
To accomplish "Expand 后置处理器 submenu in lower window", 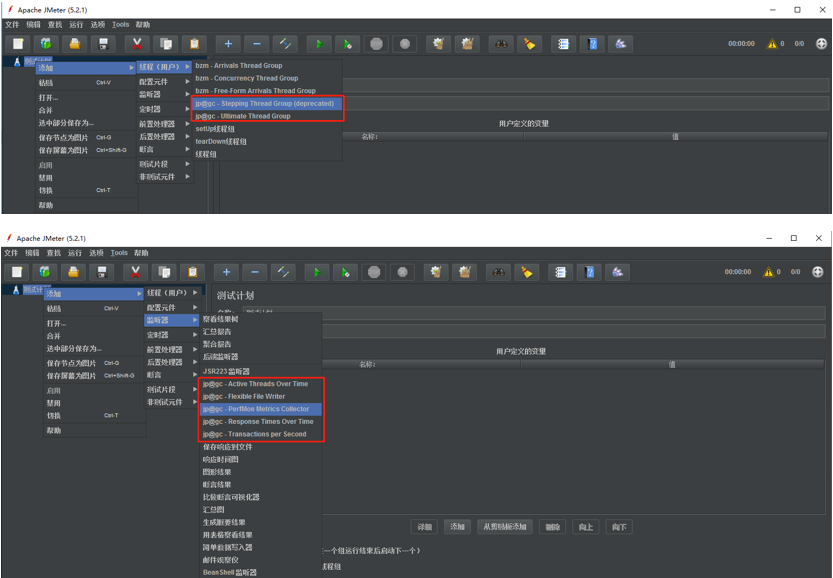I will tap(172, 362).
